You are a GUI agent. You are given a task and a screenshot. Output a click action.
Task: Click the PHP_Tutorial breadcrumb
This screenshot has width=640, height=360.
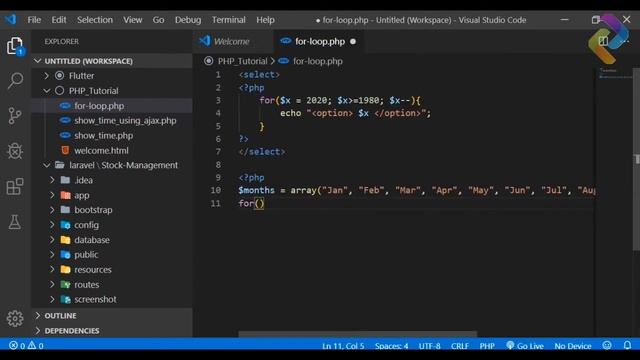(242, 61)
